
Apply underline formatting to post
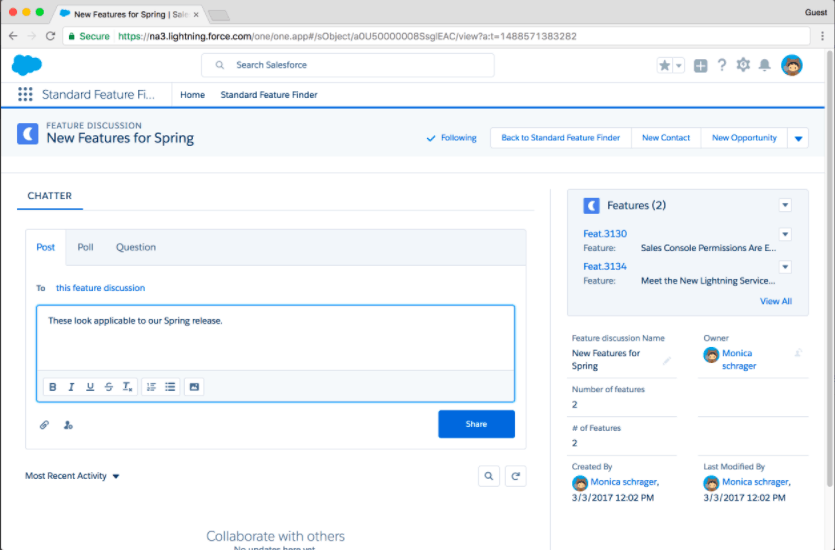(x=90, y=387)
